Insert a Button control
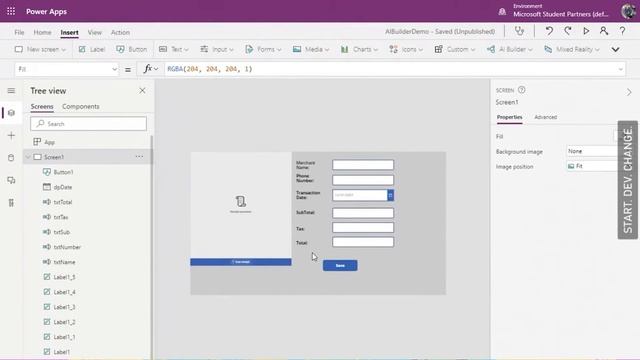The width and height of the screenshot is (640, 360). [x=131, y=49]
